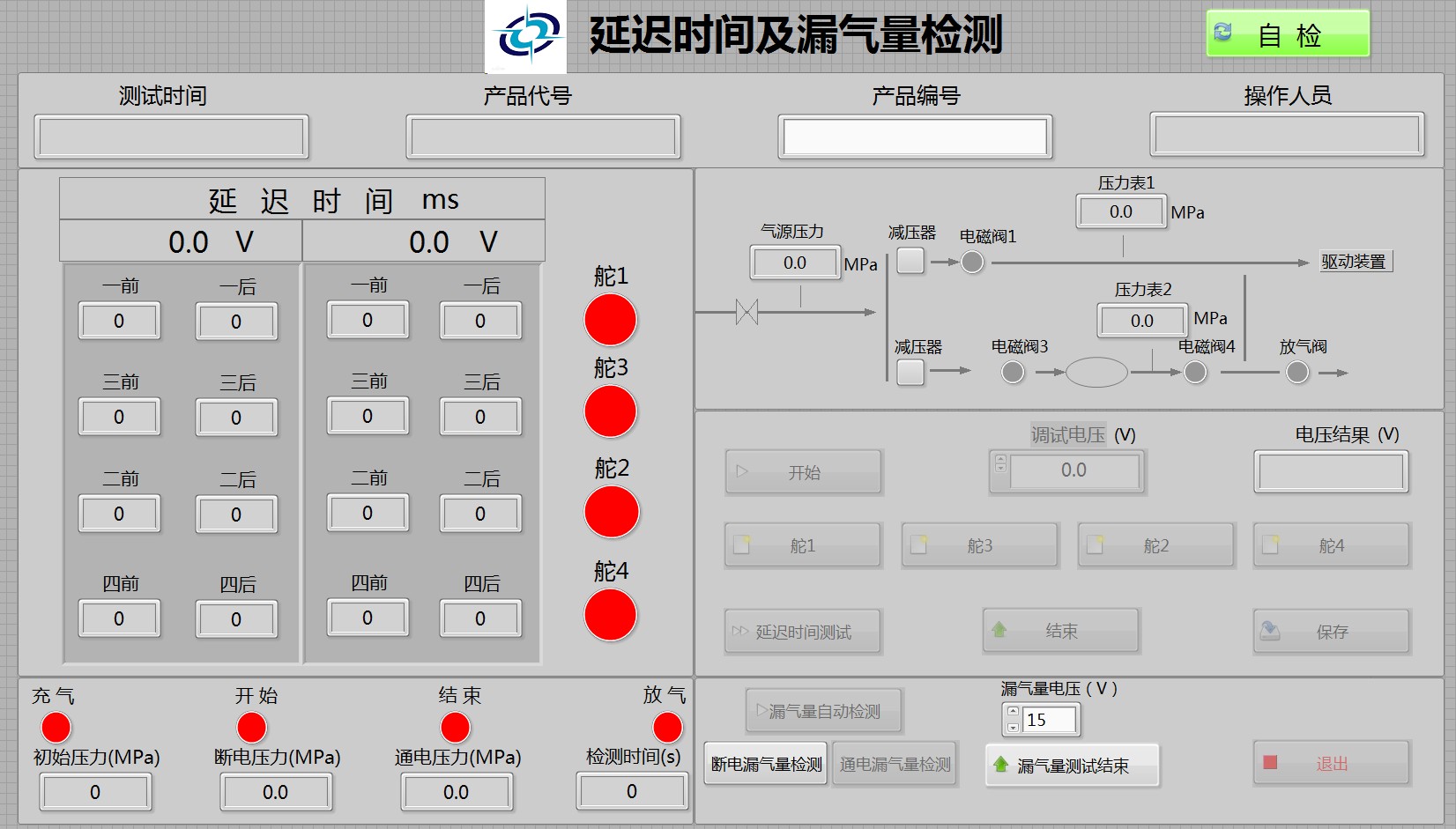Click the 通电压力(MPa) value field
Image resolution: width=1456 pixels, height=829 pixels.
[x=457, y=792]
